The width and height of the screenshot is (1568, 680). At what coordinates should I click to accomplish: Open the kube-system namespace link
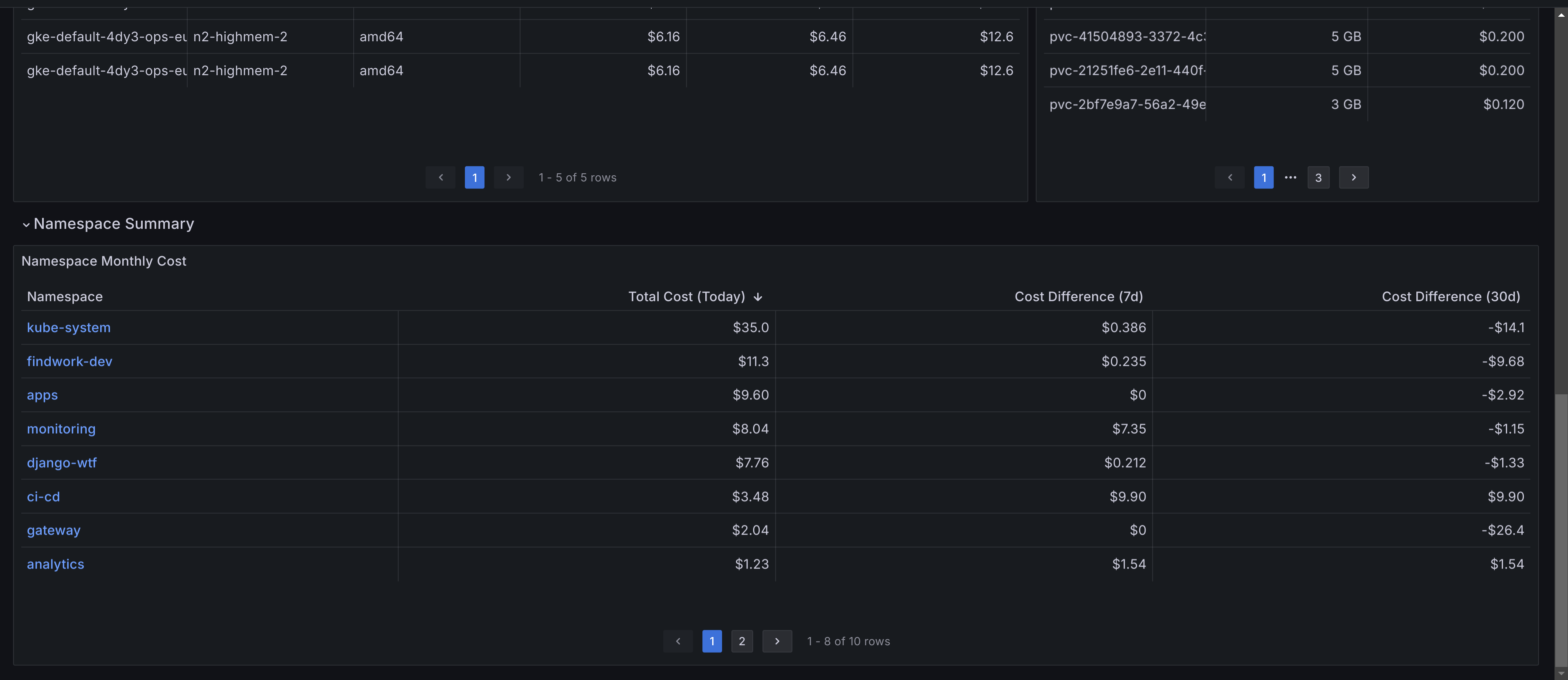pyautogui.click(x=69, y=327)
